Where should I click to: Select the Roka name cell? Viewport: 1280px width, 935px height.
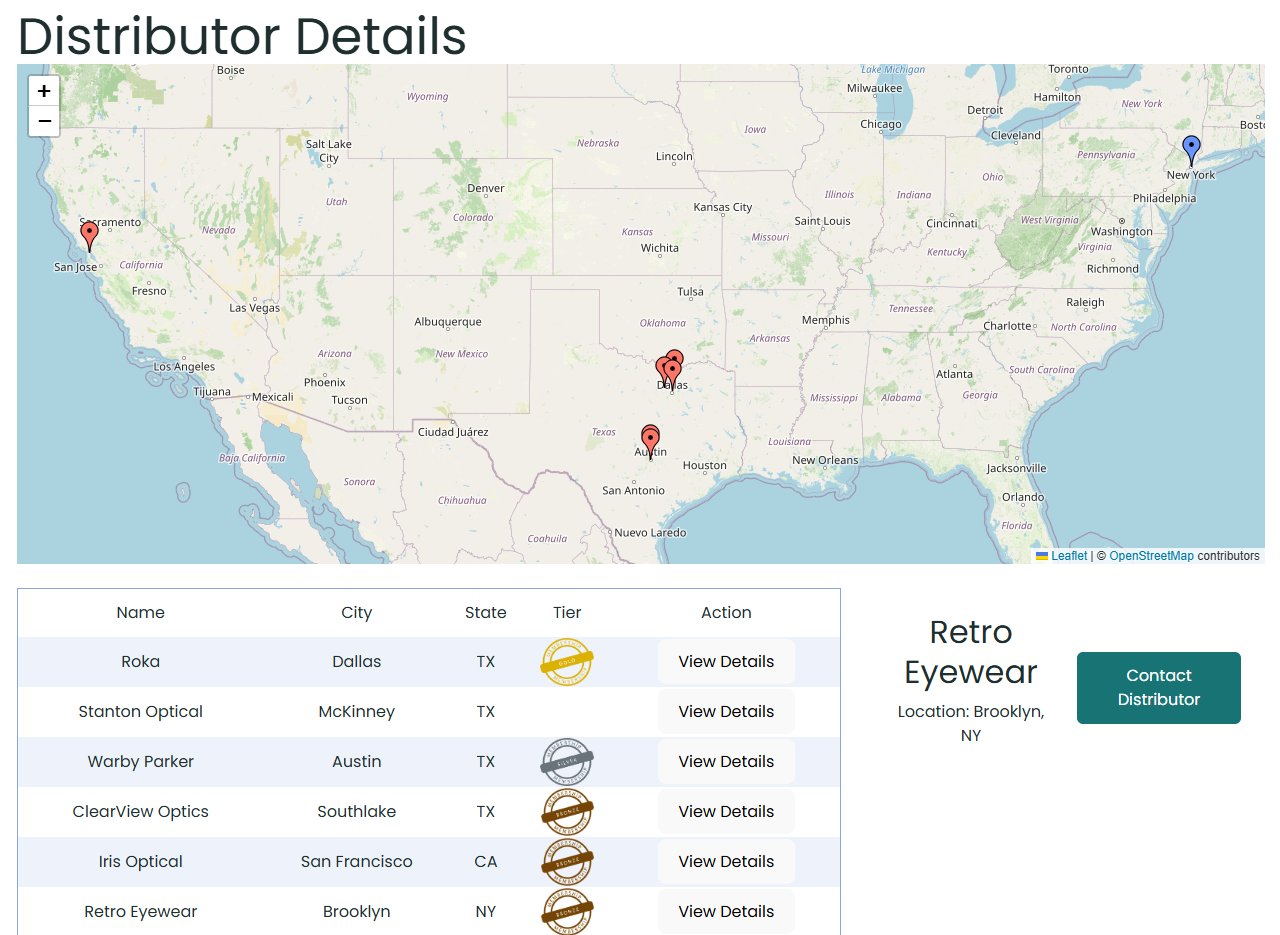point(141,662)
